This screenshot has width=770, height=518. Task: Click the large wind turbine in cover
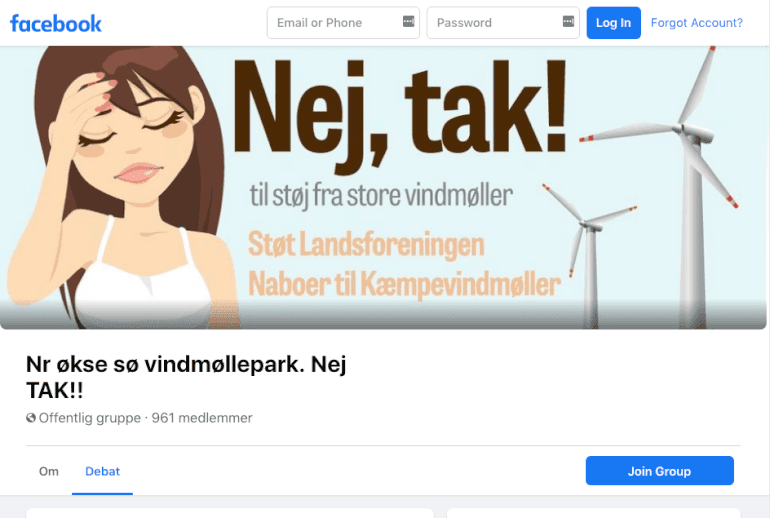[x=688, y=187]
